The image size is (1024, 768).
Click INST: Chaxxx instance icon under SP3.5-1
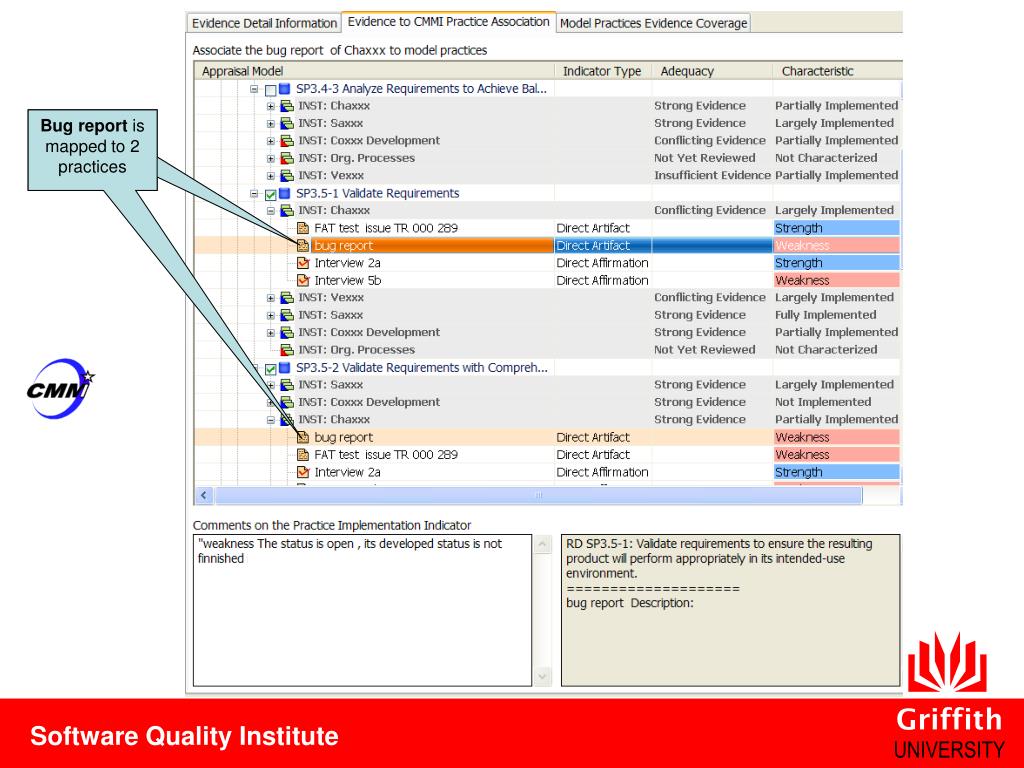[287, 210]
